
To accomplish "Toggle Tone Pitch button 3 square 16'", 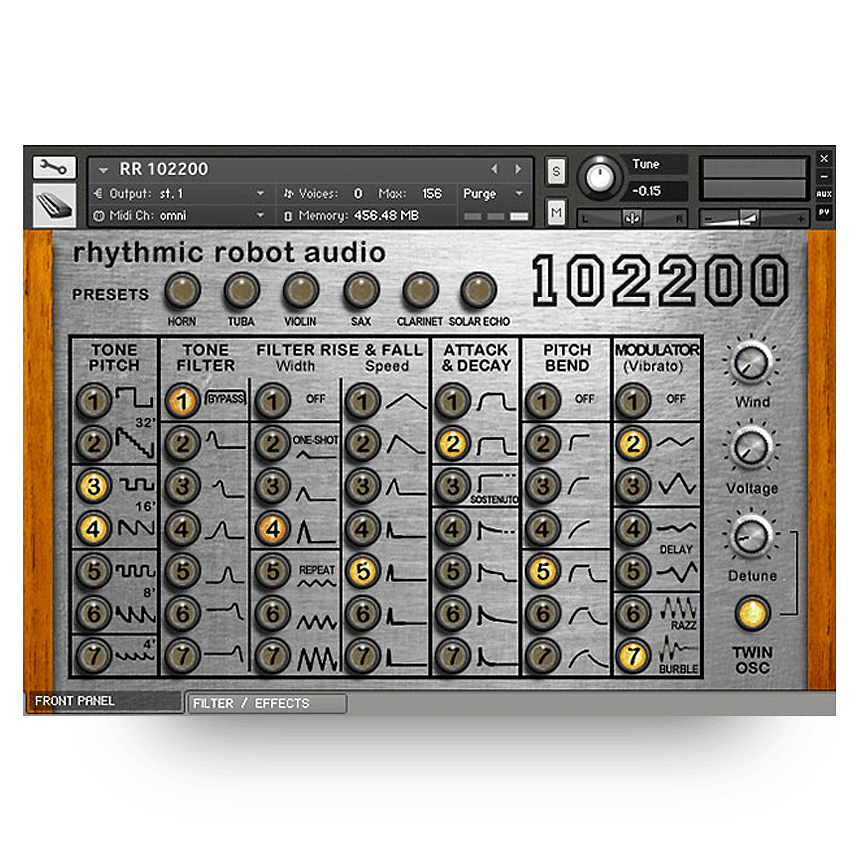I will [x=93, y=486].
